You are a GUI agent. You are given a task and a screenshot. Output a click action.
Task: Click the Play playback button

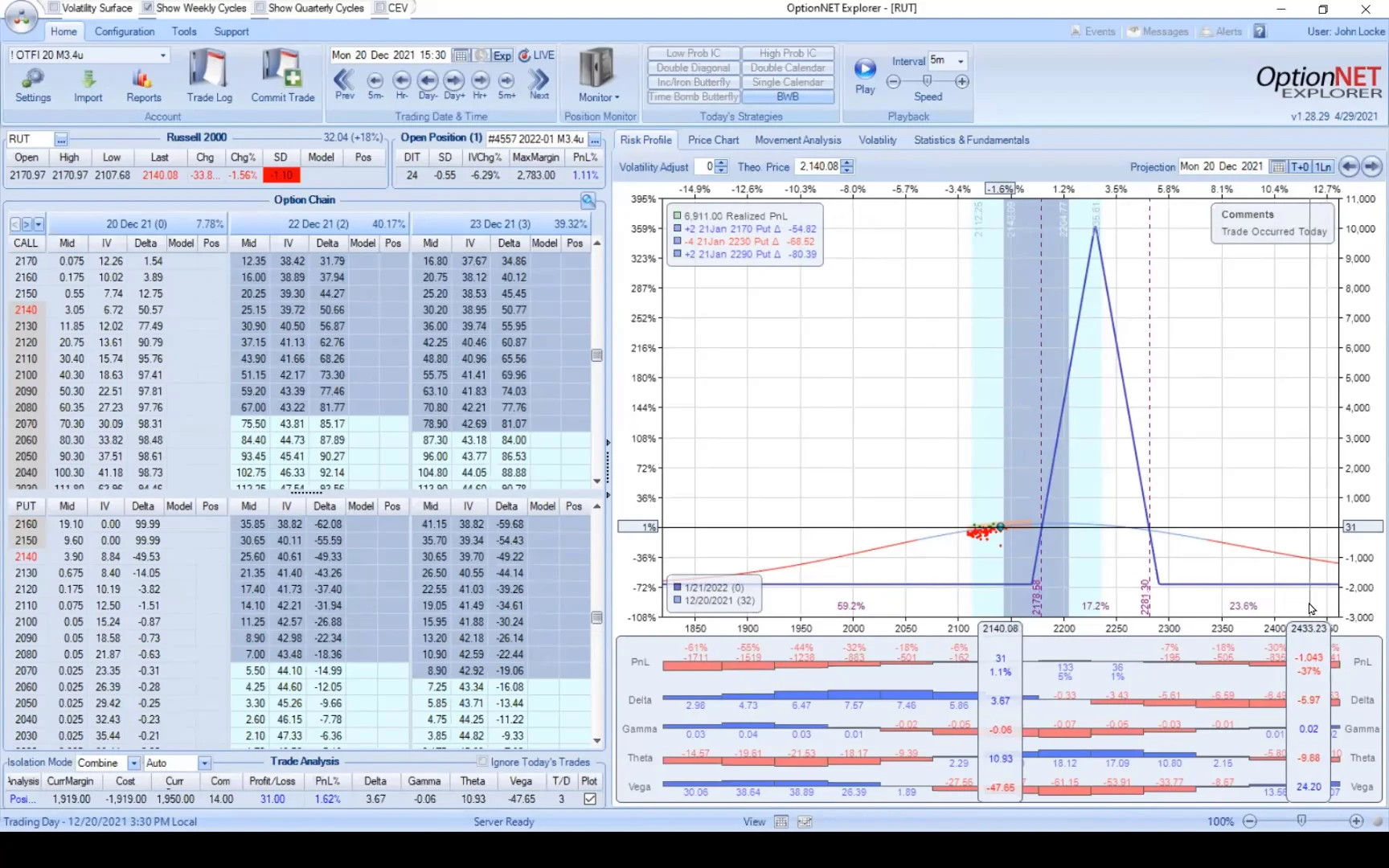865,69
